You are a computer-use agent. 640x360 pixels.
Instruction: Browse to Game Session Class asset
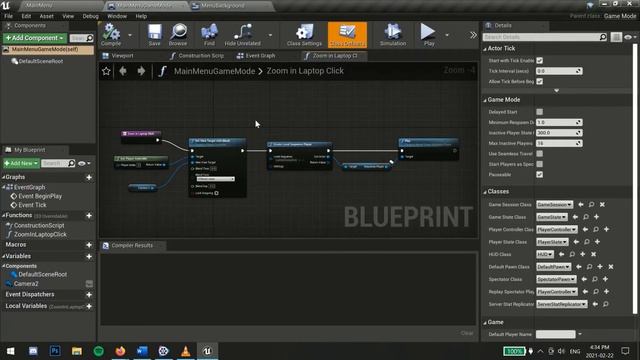point(591,204)
